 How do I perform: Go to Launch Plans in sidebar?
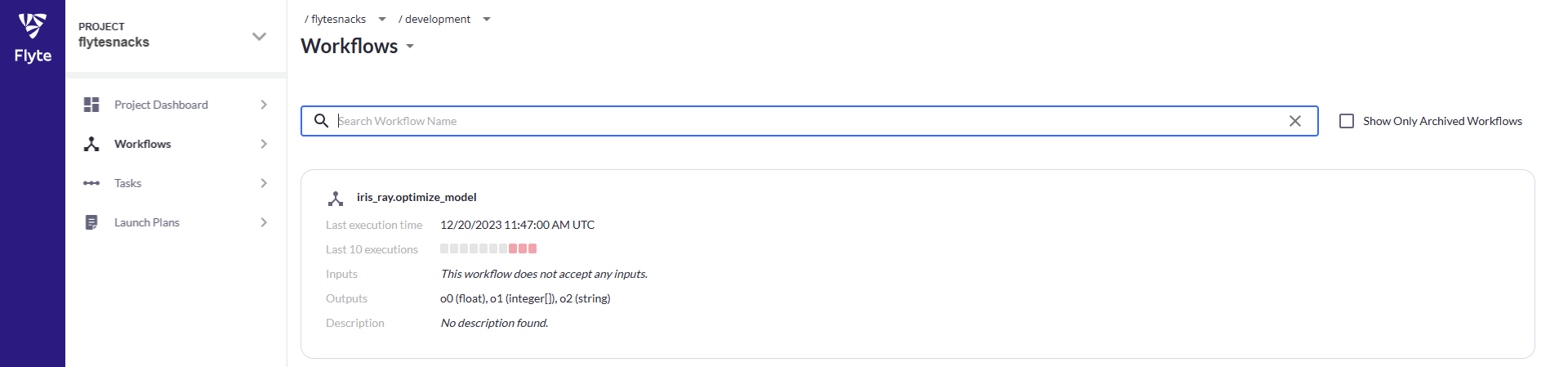[x=147, y=222]
